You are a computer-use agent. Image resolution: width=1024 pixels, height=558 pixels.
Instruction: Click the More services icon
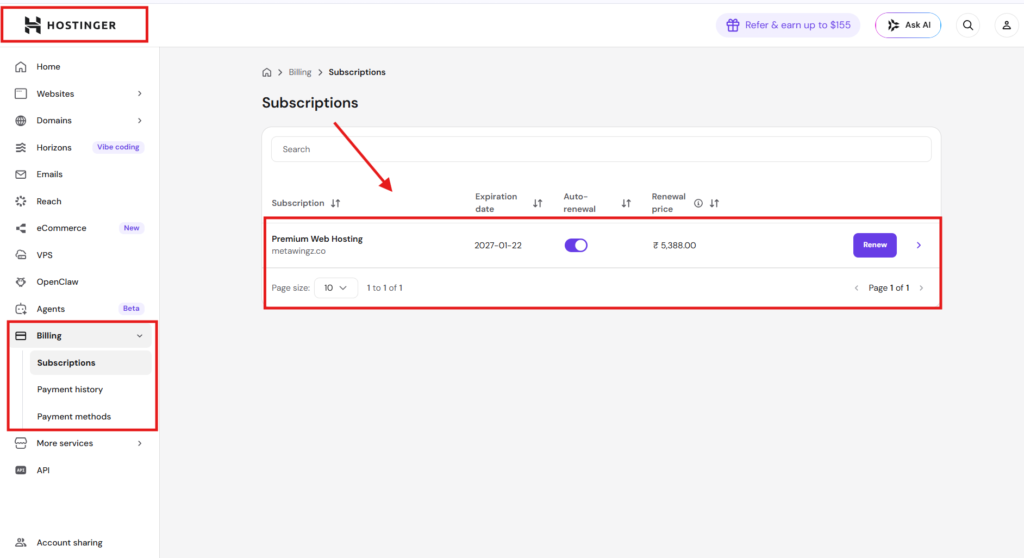point(21,443)
